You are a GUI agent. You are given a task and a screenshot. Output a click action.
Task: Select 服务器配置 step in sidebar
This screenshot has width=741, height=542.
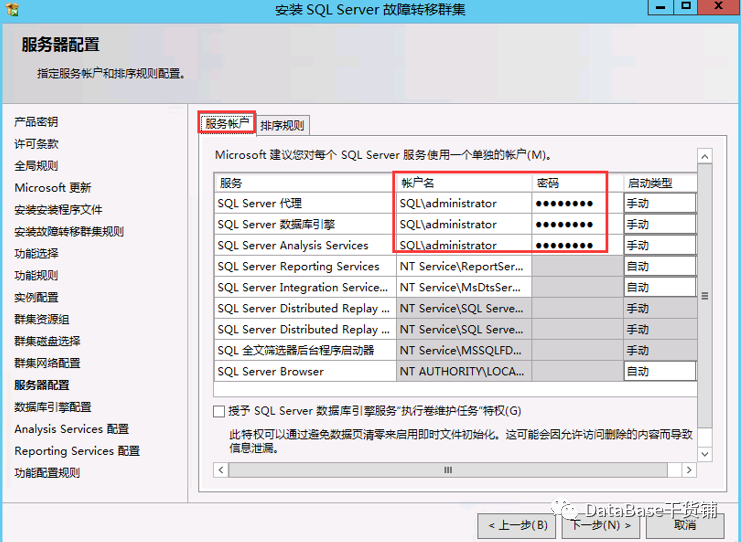tap(42, 385)
